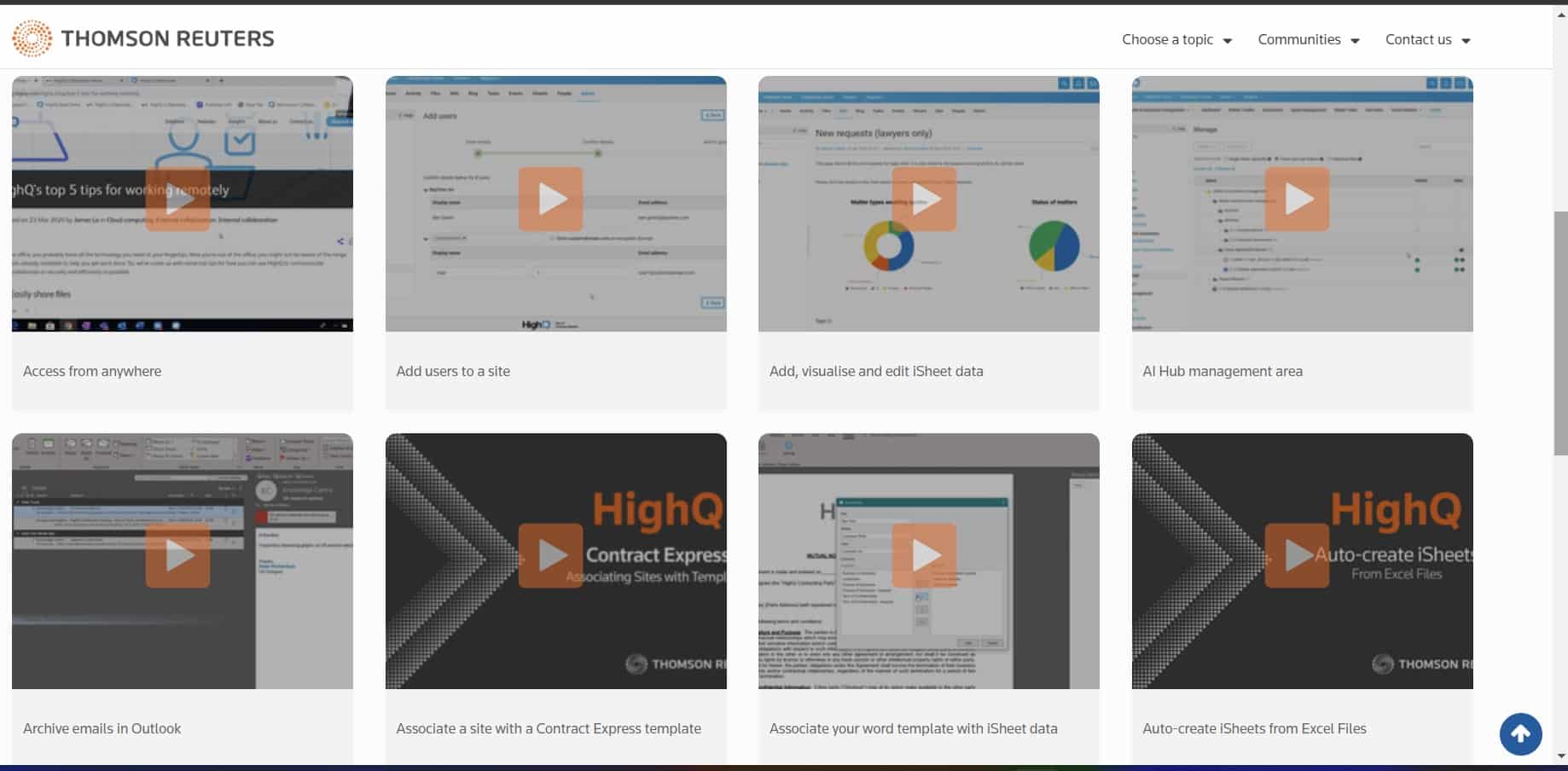
Task: Play the Auto-create iSheets from Excel video
Action: [x=1297, y=555]
